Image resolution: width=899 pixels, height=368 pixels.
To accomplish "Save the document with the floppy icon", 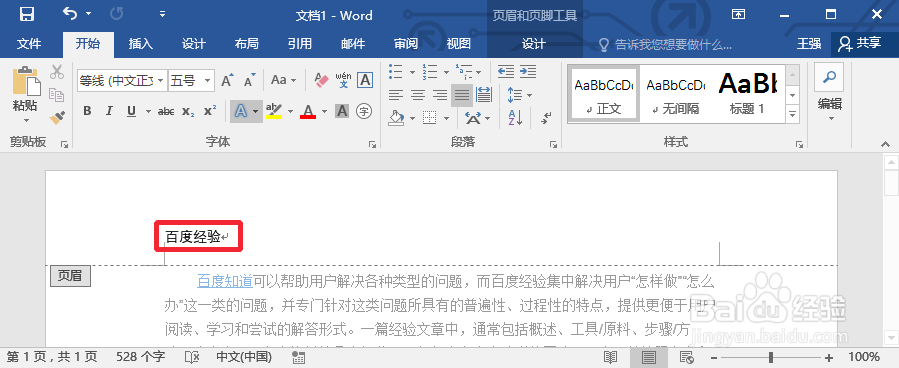I will (x=26, y=14).
